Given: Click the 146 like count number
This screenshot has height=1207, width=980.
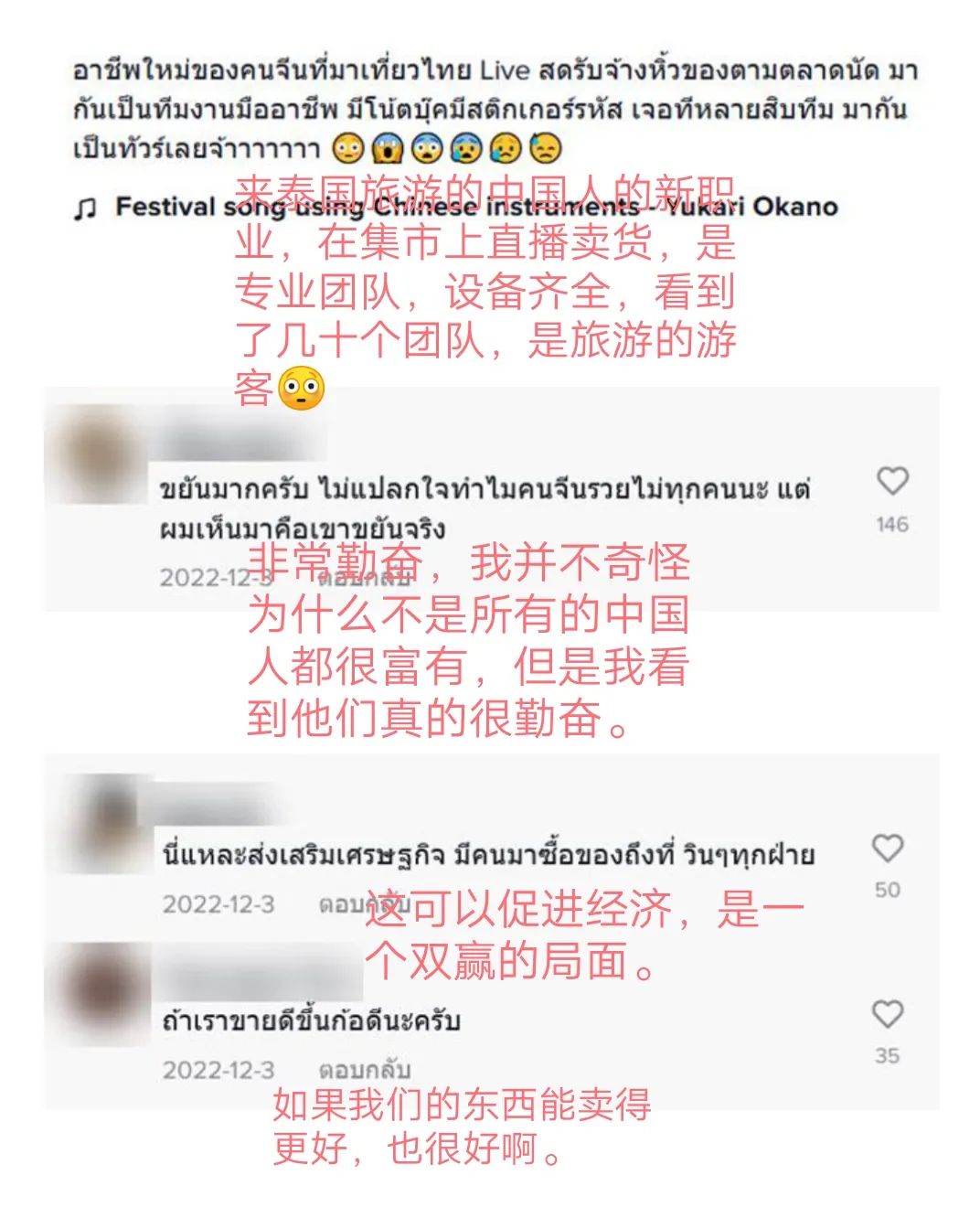Looking at the screenshot, I should (891, 524).
